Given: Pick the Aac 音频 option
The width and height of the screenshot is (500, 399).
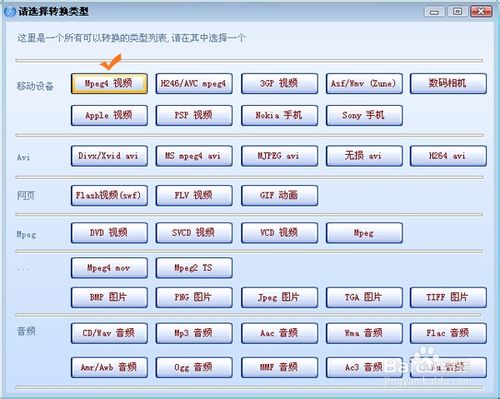Looking at the screenshot, I should coord(279,333).
